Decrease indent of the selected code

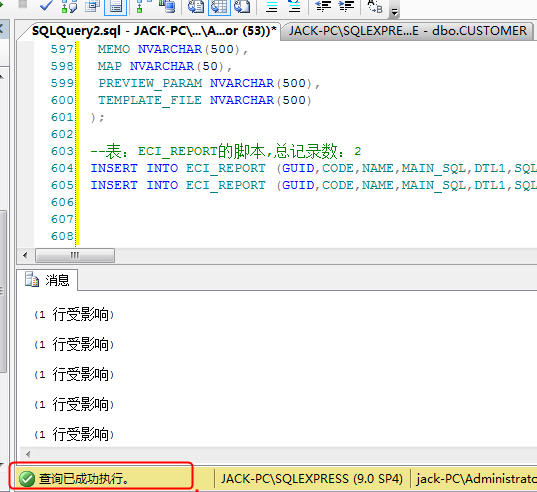coord(323,6)
